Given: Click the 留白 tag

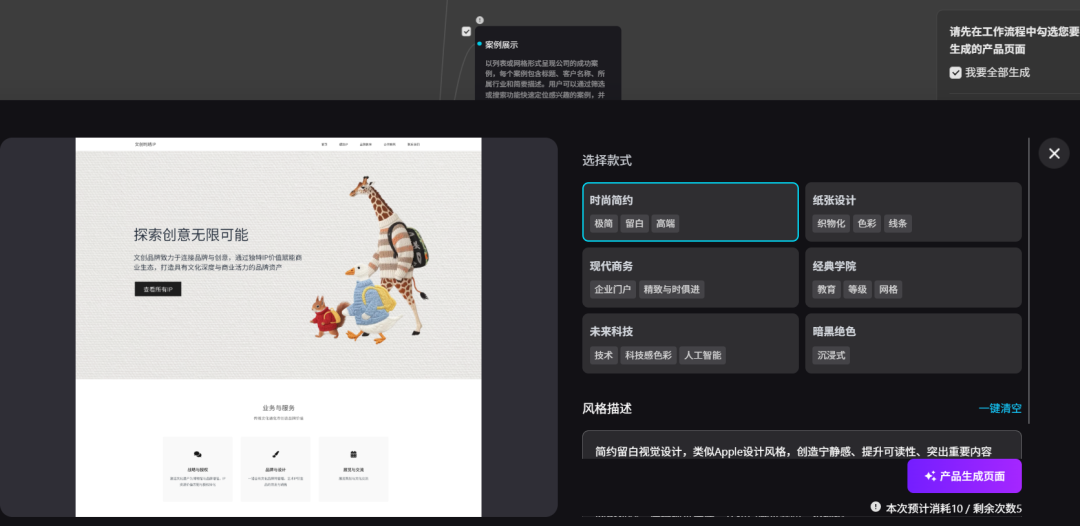Looking at the screenshot, I should tap(634, 223).
